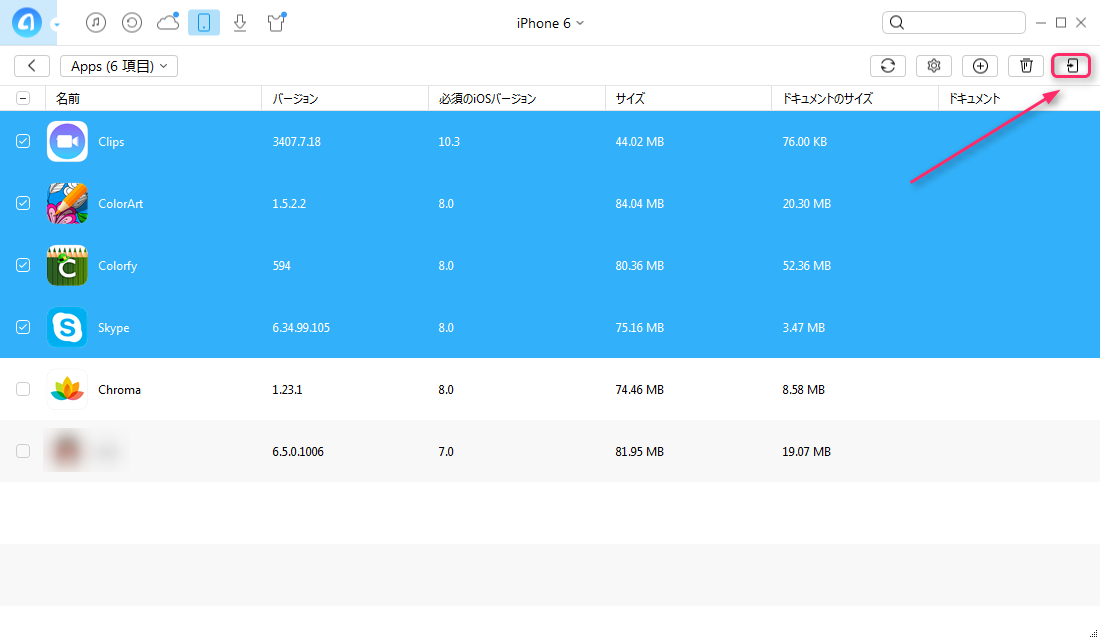Refresh the app list
Viewport: 1100px width, 640px height.
[888, 66]
